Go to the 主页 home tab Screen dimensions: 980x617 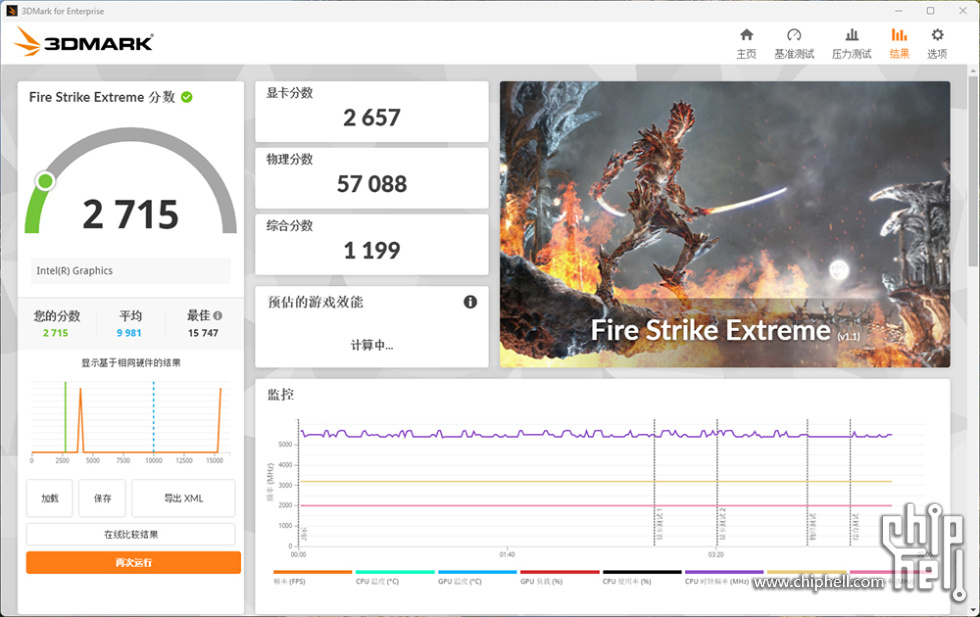point(746,43)
